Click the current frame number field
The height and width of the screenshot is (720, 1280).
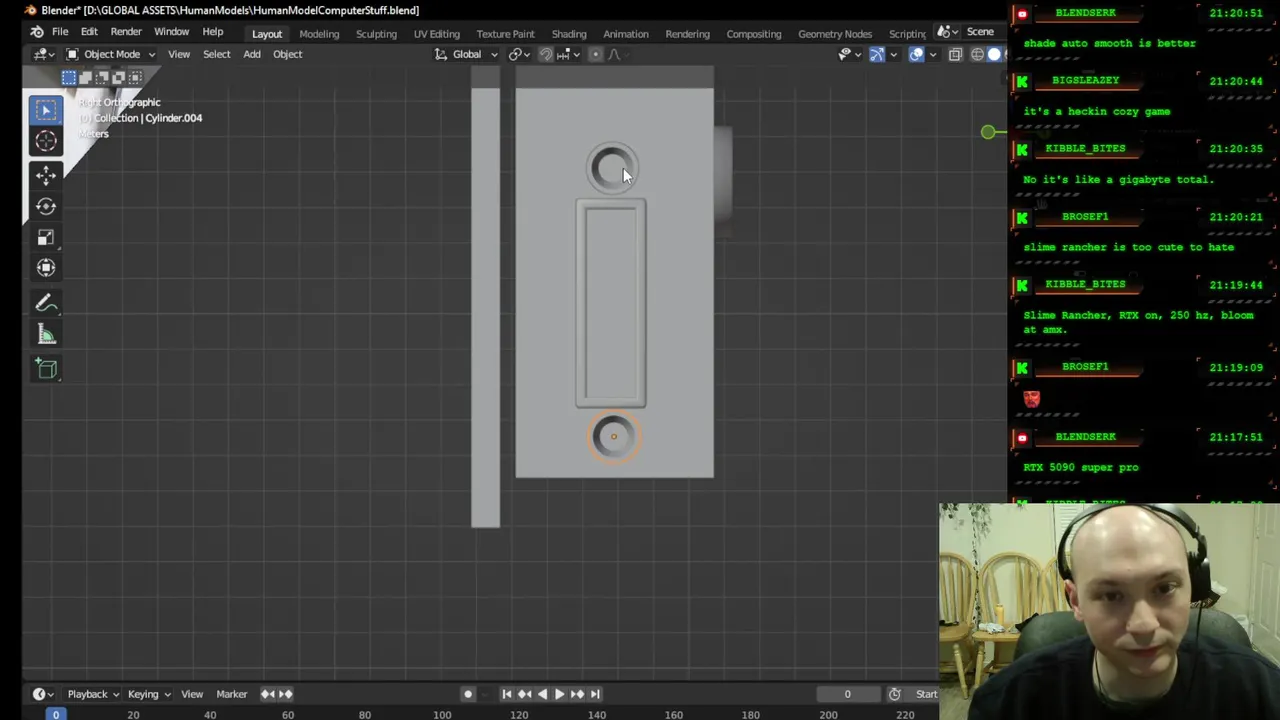tap(847, 694)
